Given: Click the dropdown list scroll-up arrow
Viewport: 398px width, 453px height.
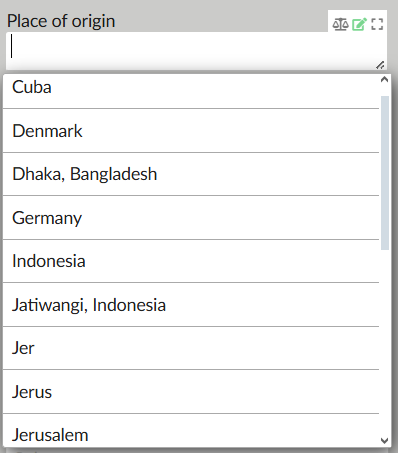Looking at the screenshot, I should (x=384, y=79).
